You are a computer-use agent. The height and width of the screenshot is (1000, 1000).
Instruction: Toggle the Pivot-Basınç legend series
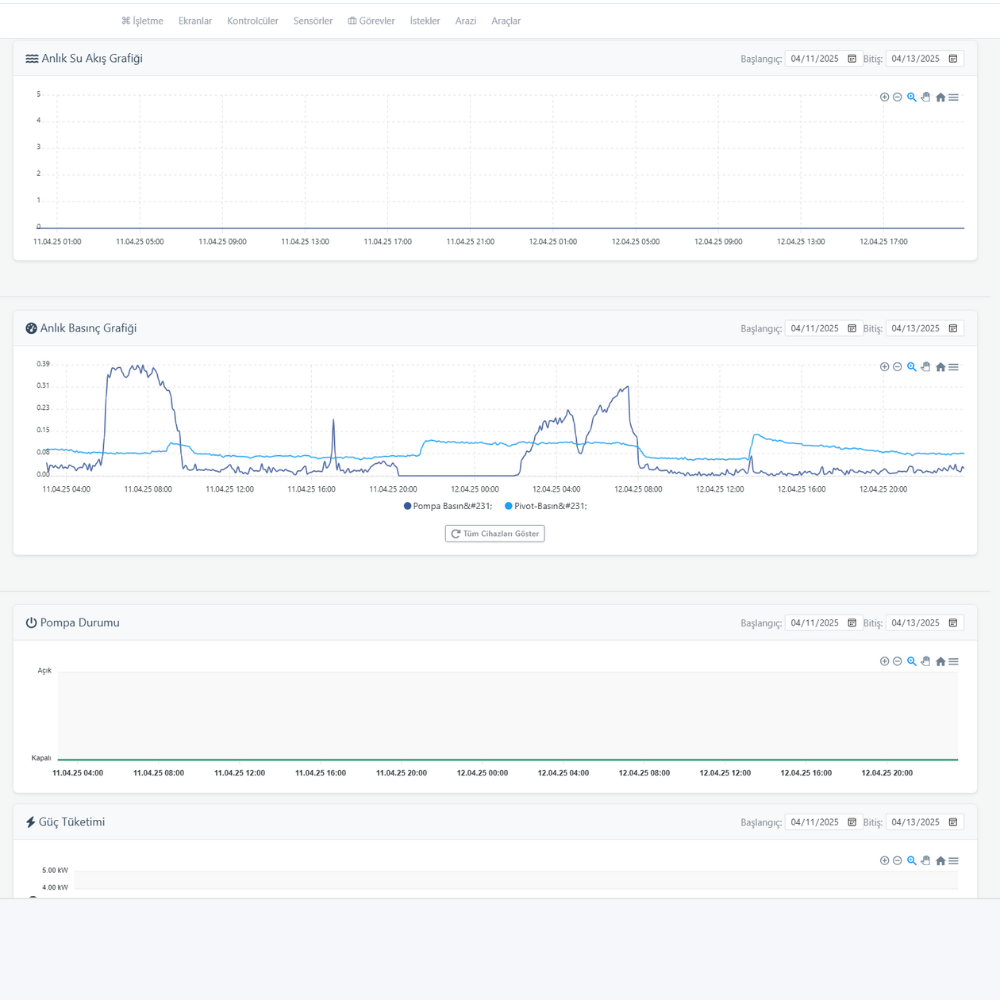coord(546,506)
